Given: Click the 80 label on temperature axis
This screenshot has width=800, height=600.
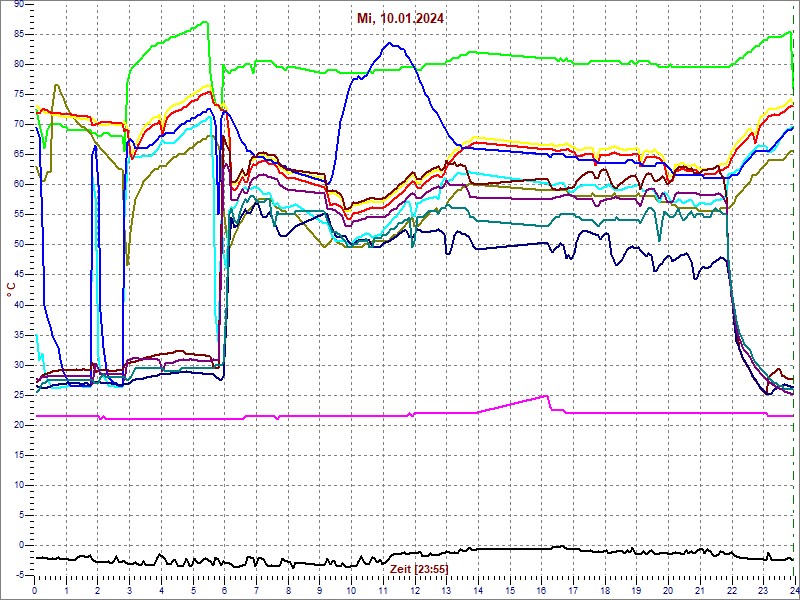Looking at the screenshot, I should point(19,65).
